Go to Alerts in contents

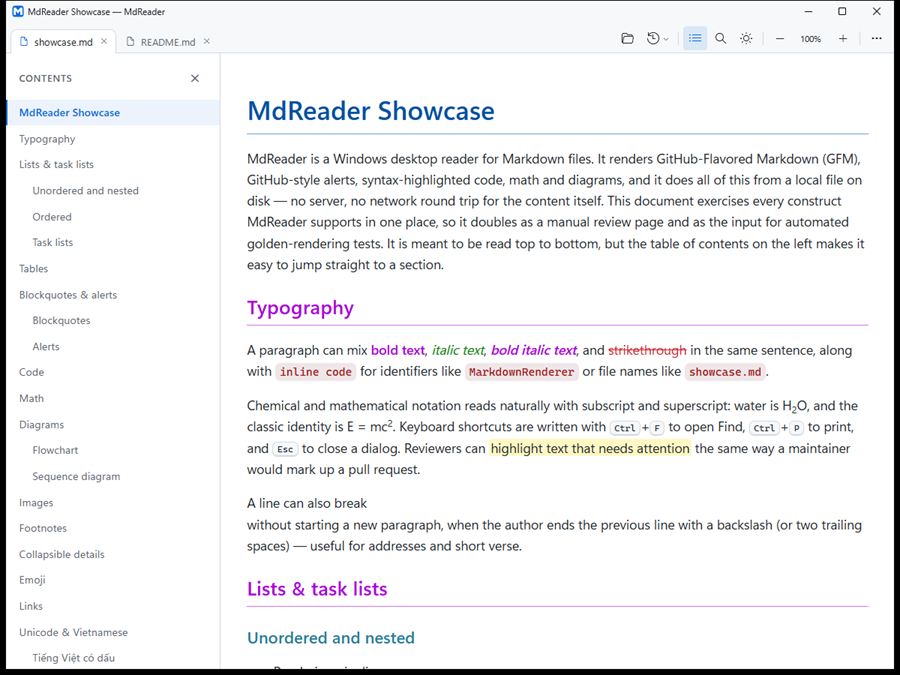click(112, 347)
